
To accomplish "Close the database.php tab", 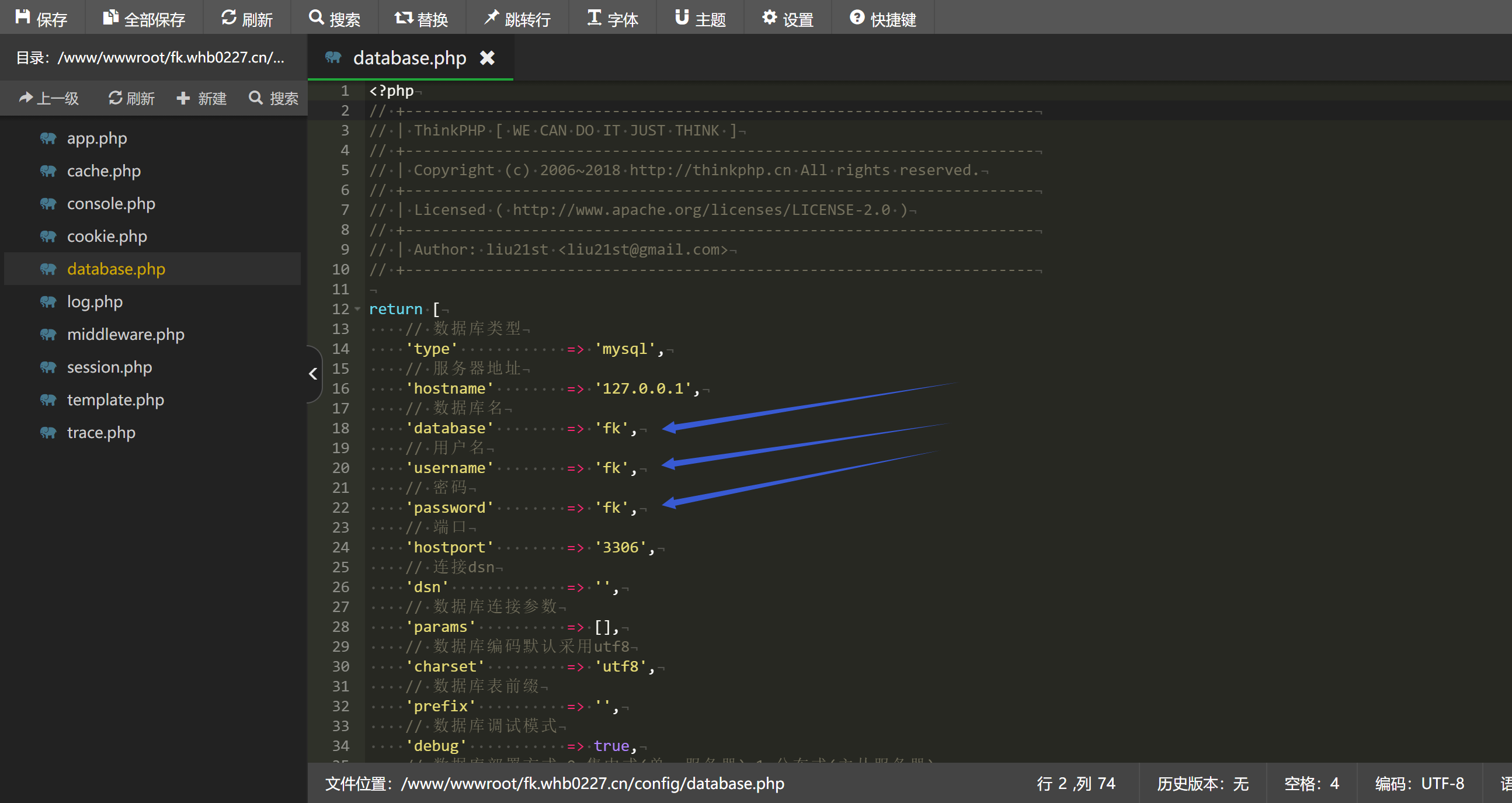I will click(487, 58).
